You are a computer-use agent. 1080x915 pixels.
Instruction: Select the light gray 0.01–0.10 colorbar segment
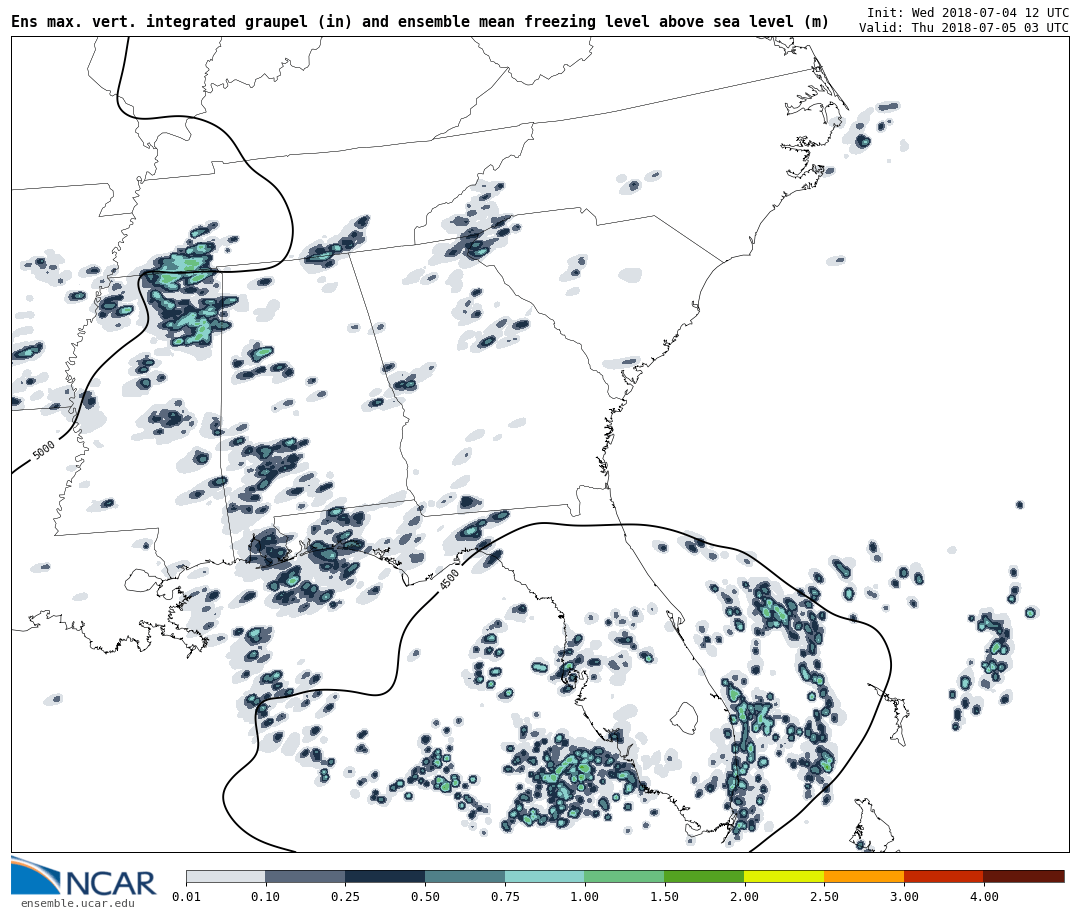tap(225, 876)
